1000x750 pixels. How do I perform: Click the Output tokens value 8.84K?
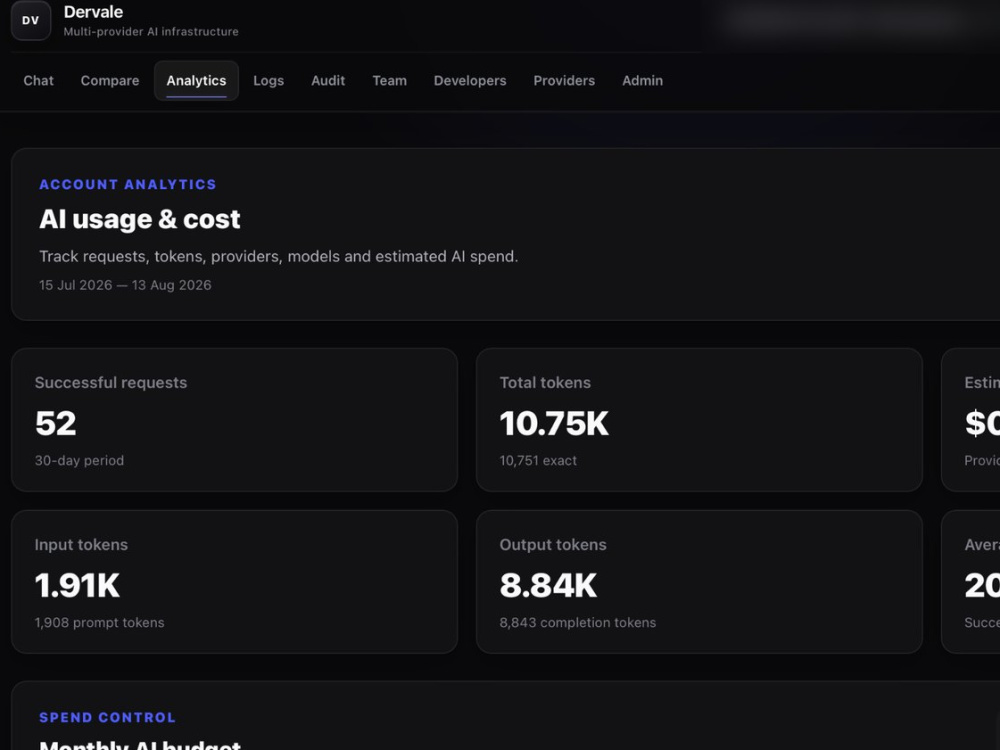point(548,585)
